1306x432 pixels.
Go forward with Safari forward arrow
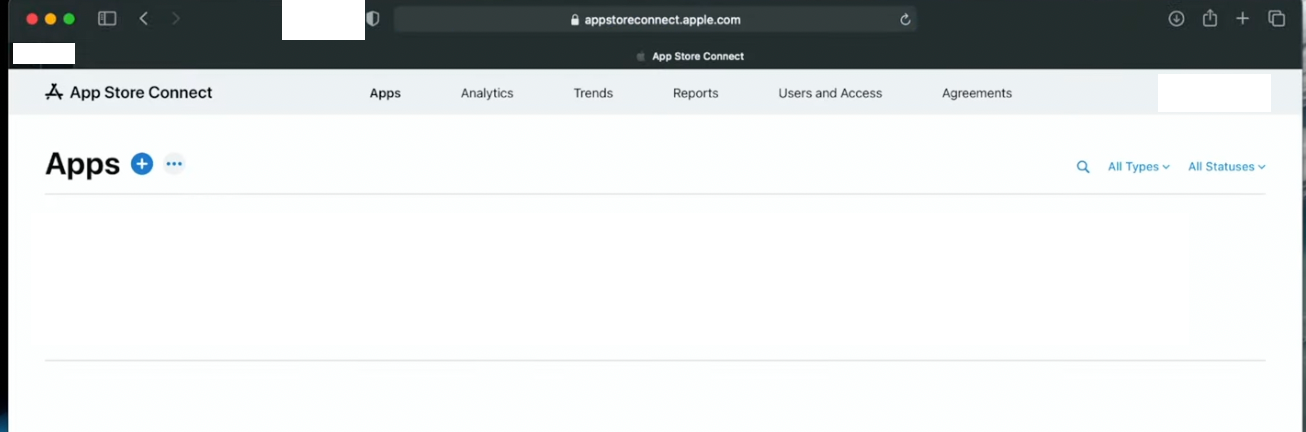pyautogui.click(x=176, y=19)
